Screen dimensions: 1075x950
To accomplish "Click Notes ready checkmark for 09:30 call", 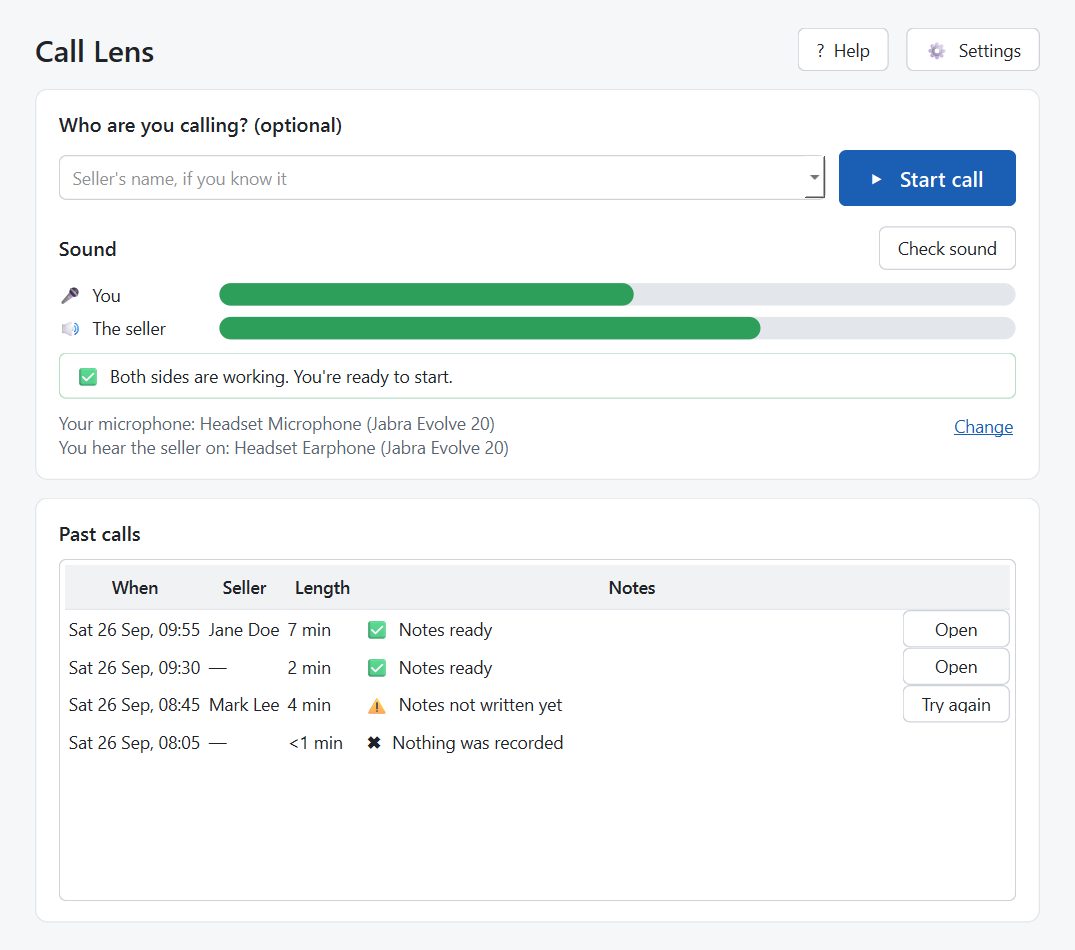I will pos(377,668).
